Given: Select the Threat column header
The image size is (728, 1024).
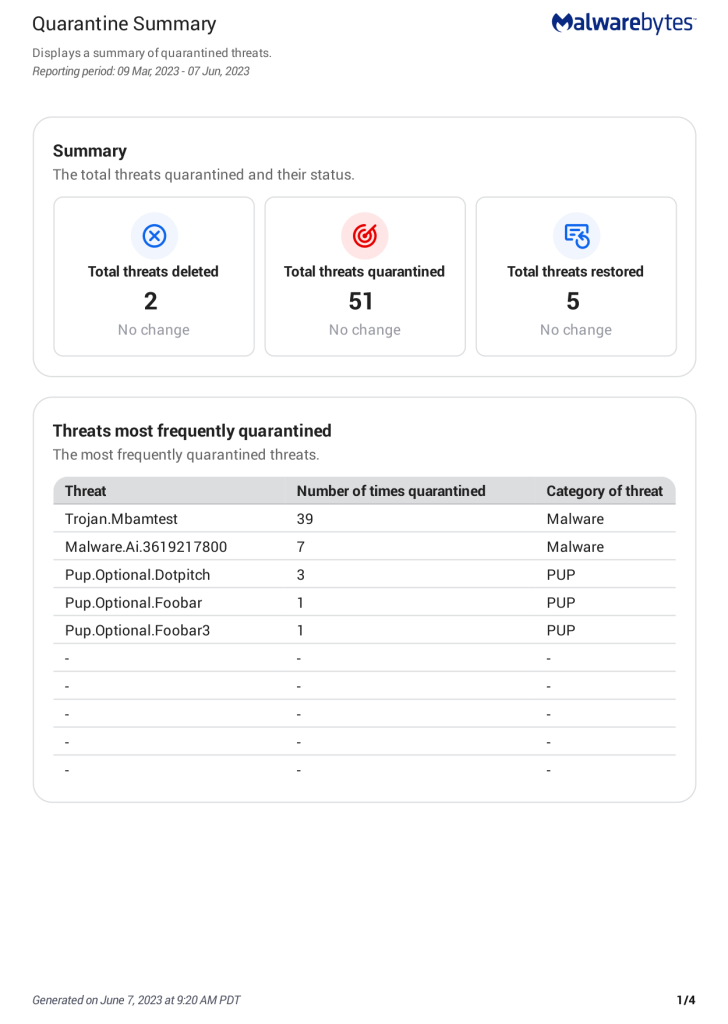Looking at the screenshot, I should (86, 491).
